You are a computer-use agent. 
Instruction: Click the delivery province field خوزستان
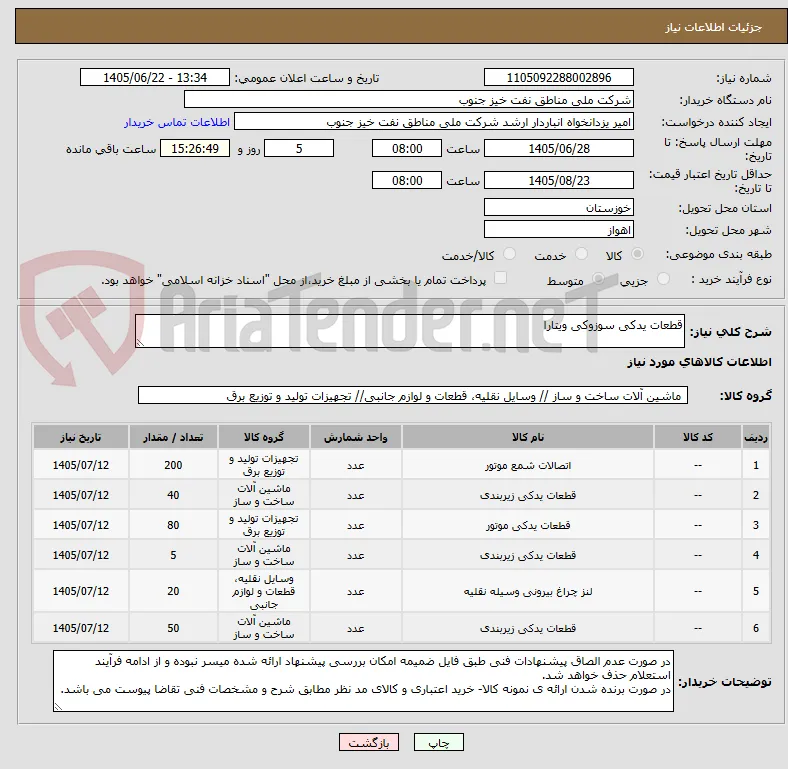pos(558,207)
